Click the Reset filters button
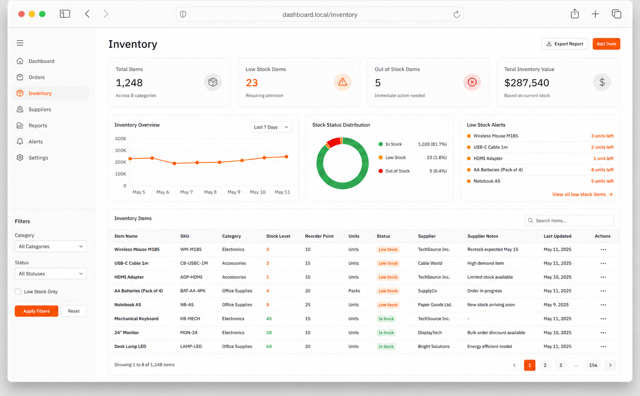 click(74, 311)
